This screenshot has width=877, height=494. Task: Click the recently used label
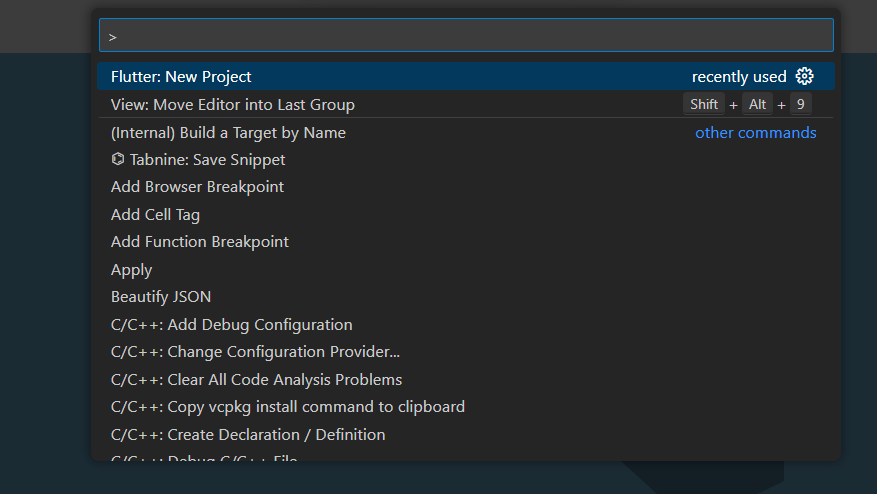739,77
